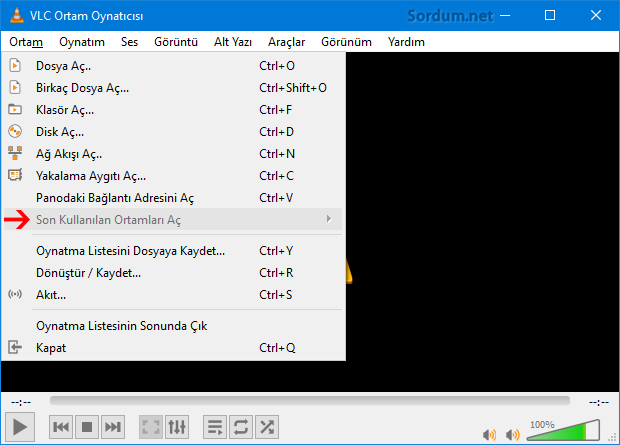Select Klasör Aç... menu item

173,110
